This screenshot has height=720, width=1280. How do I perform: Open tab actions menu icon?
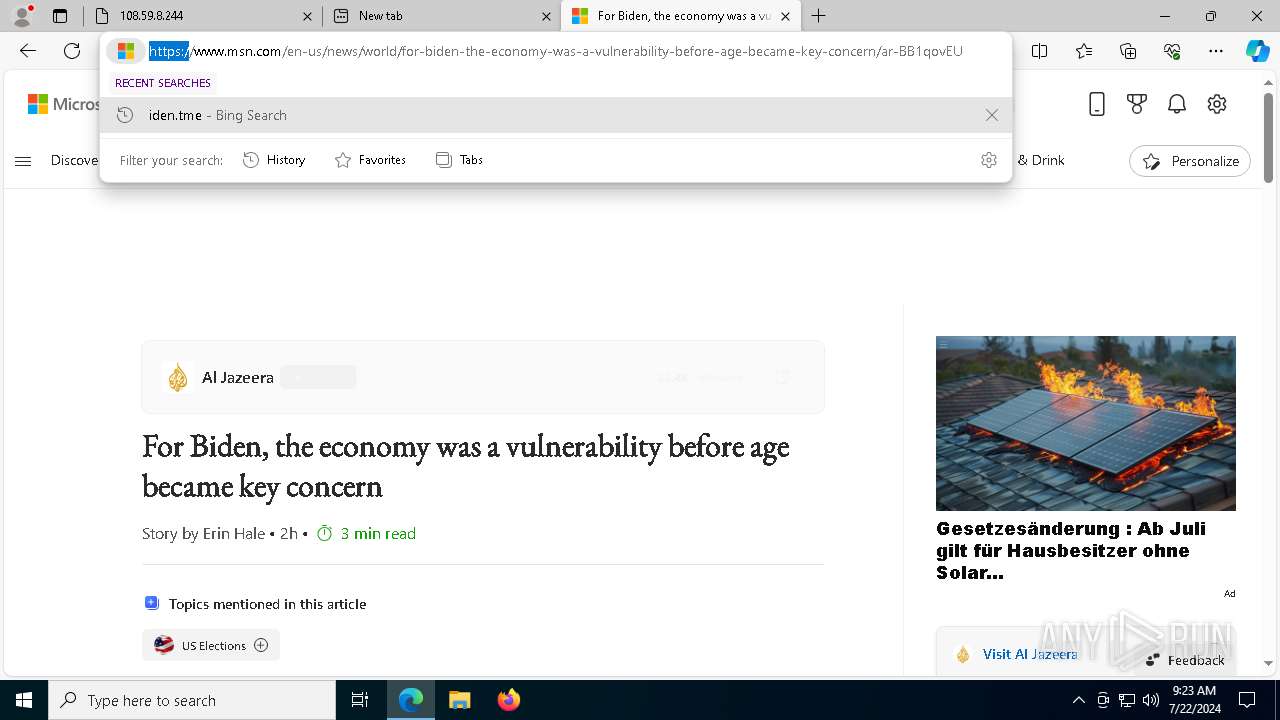pyautogui.click(x=60, y=16)
